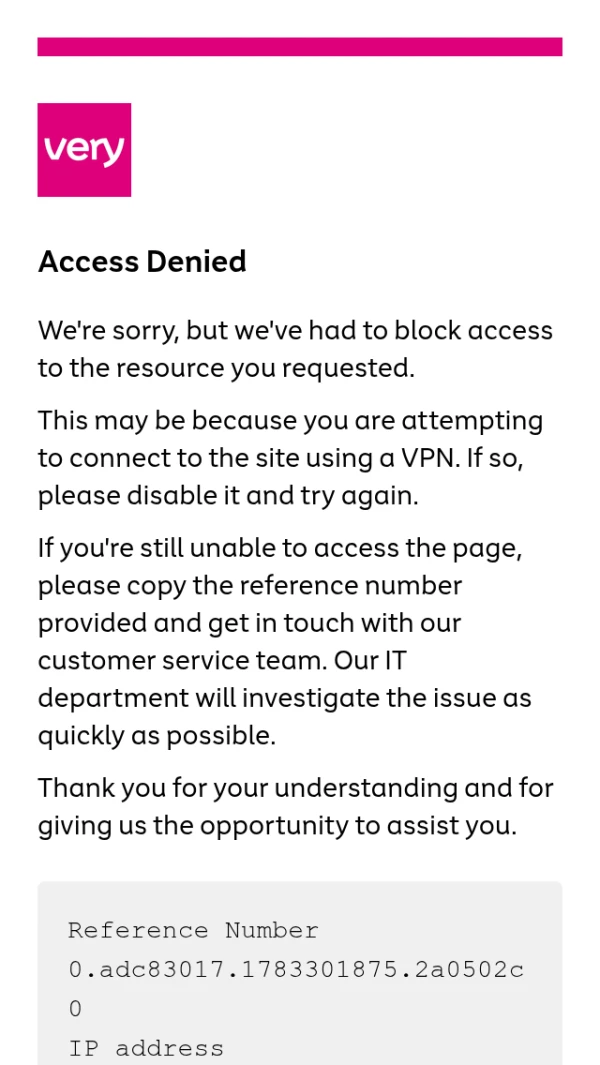Click "giving us the opportunity to assist" line
Screen dimensions: 600x1065
(277, 826)
